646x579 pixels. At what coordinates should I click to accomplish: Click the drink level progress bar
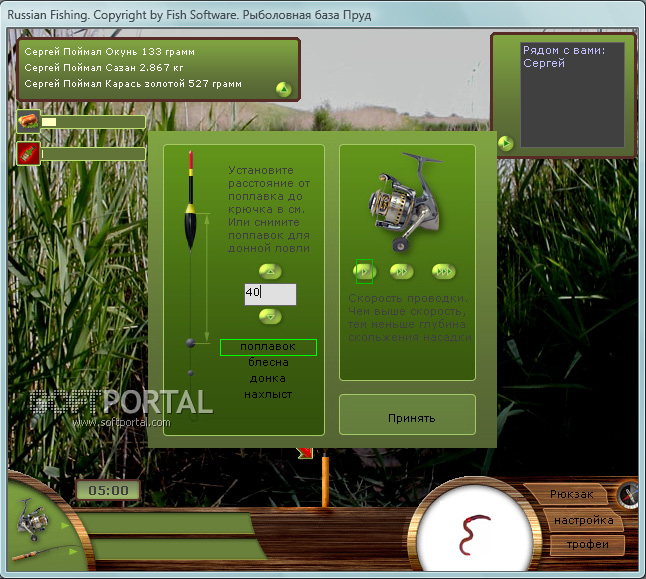pos(93,154)
